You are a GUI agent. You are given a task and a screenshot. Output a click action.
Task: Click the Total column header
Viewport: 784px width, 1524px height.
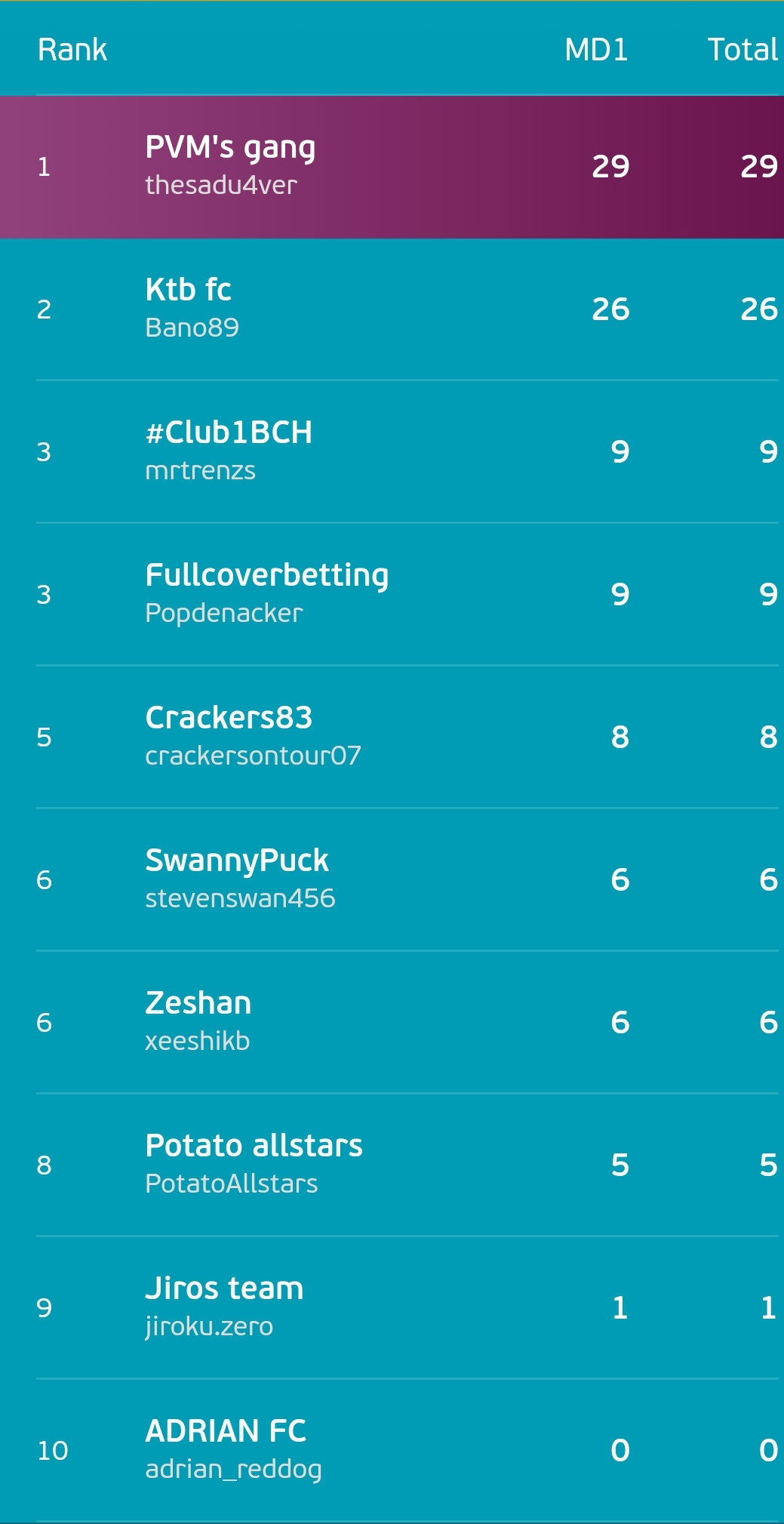(x=742, y=50)
